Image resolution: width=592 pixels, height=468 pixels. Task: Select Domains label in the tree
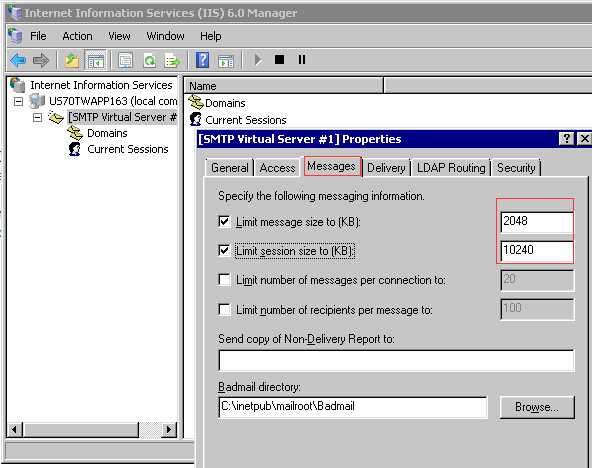107,133
